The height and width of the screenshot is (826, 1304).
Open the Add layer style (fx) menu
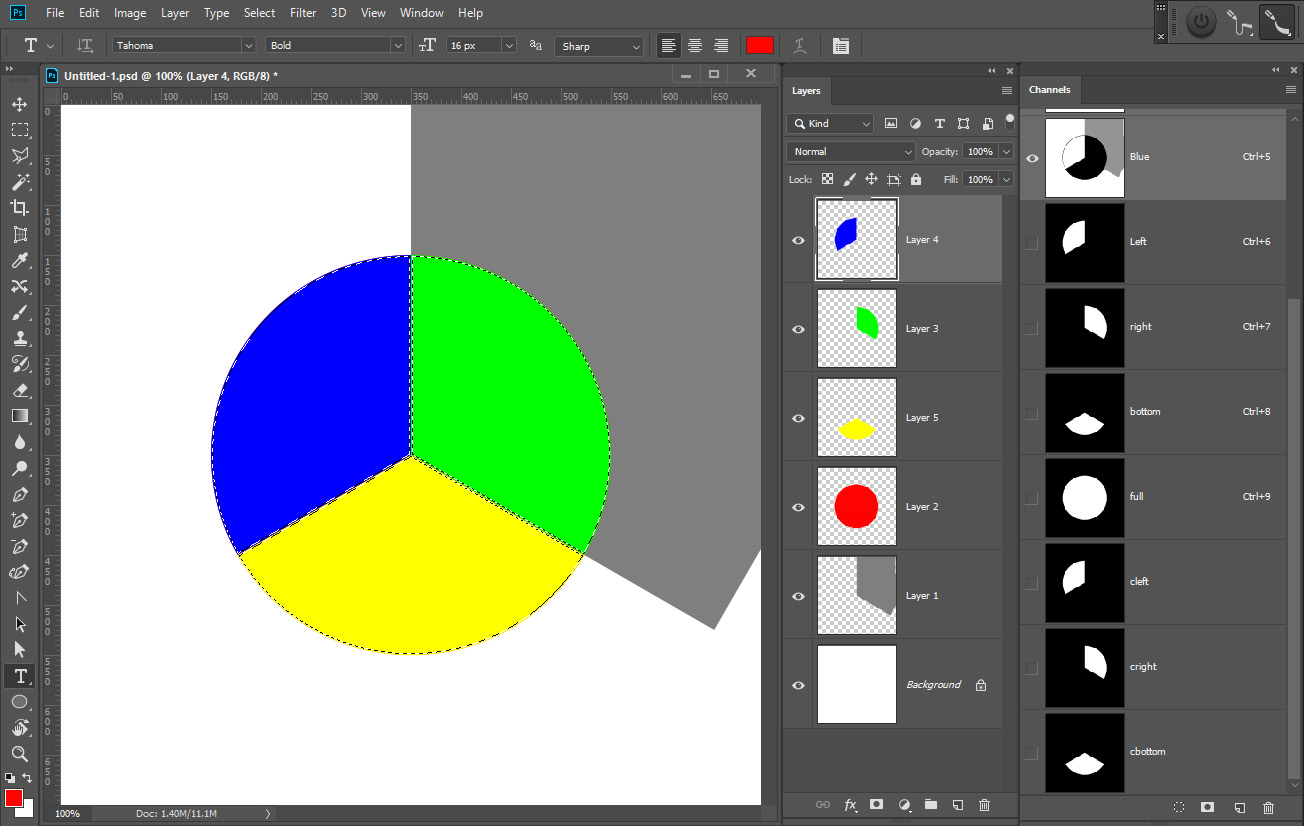coord(850,804)
